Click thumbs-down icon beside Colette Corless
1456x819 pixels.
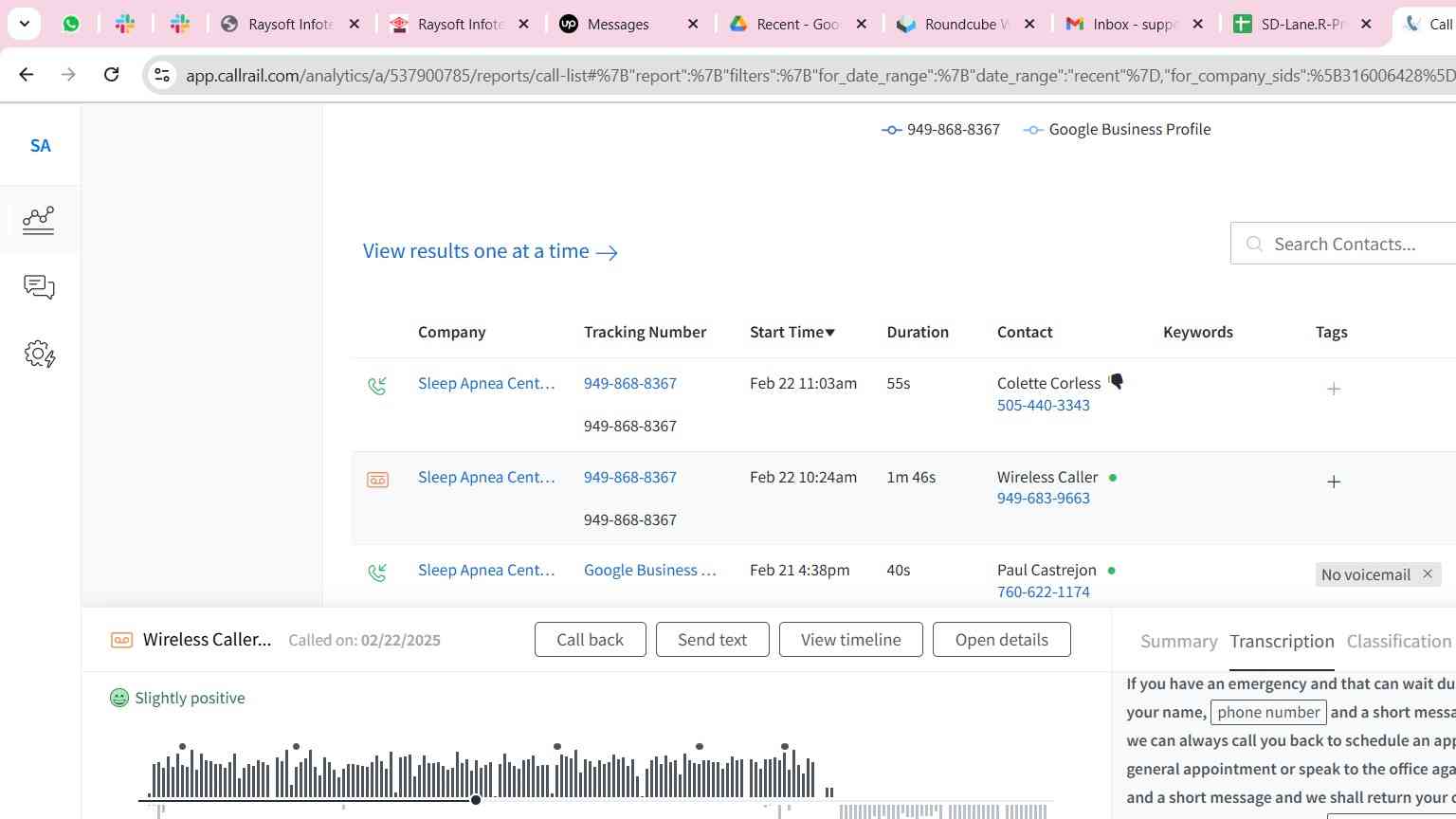1117,381
